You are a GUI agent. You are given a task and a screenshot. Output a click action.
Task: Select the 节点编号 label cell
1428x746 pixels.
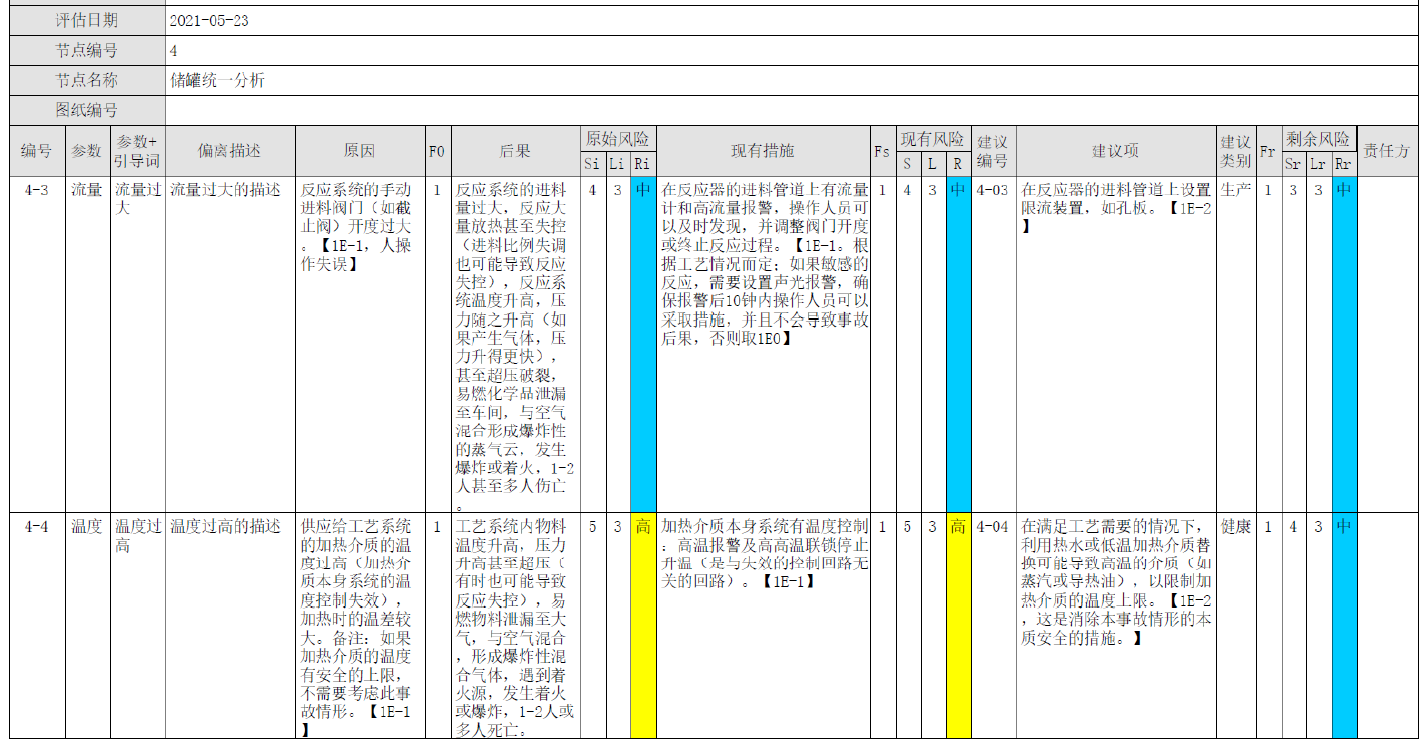tap(87, 50)
